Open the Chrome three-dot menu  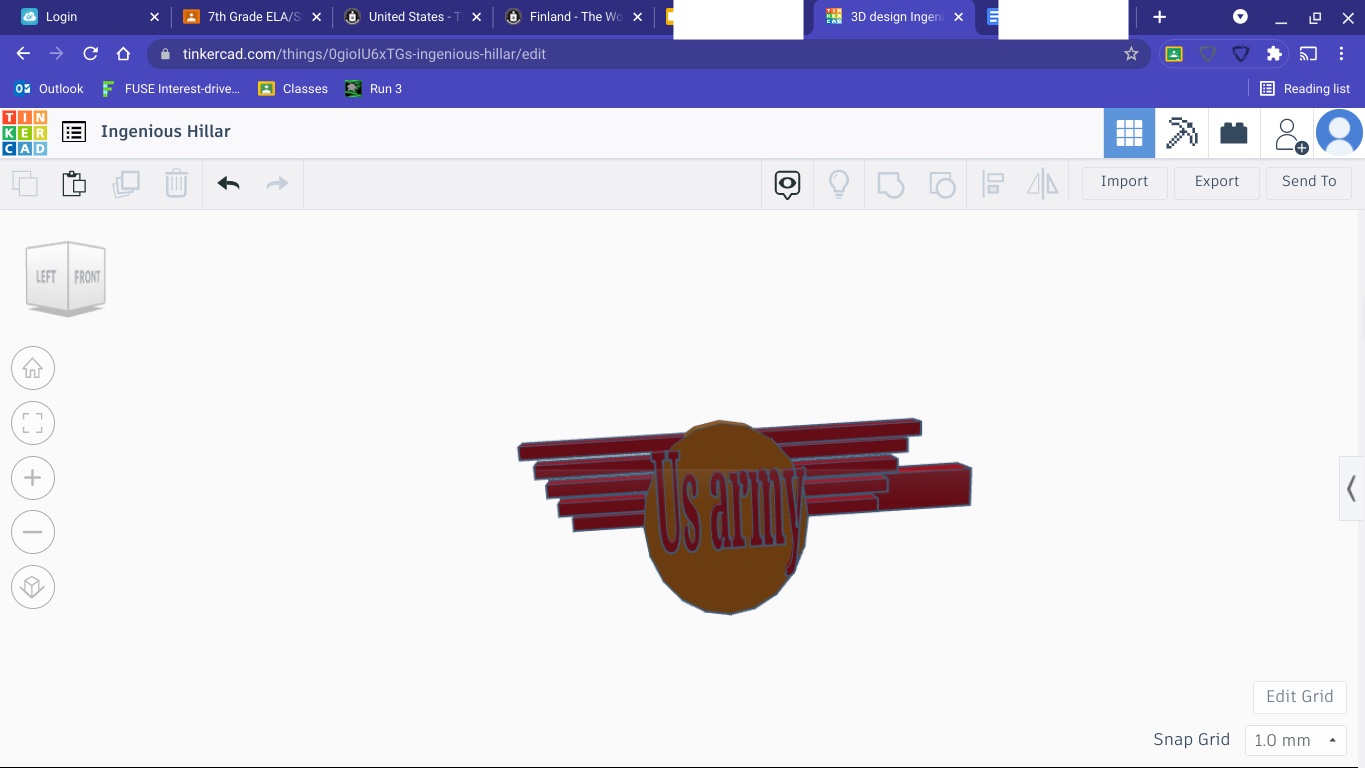tap(1342, 54)
